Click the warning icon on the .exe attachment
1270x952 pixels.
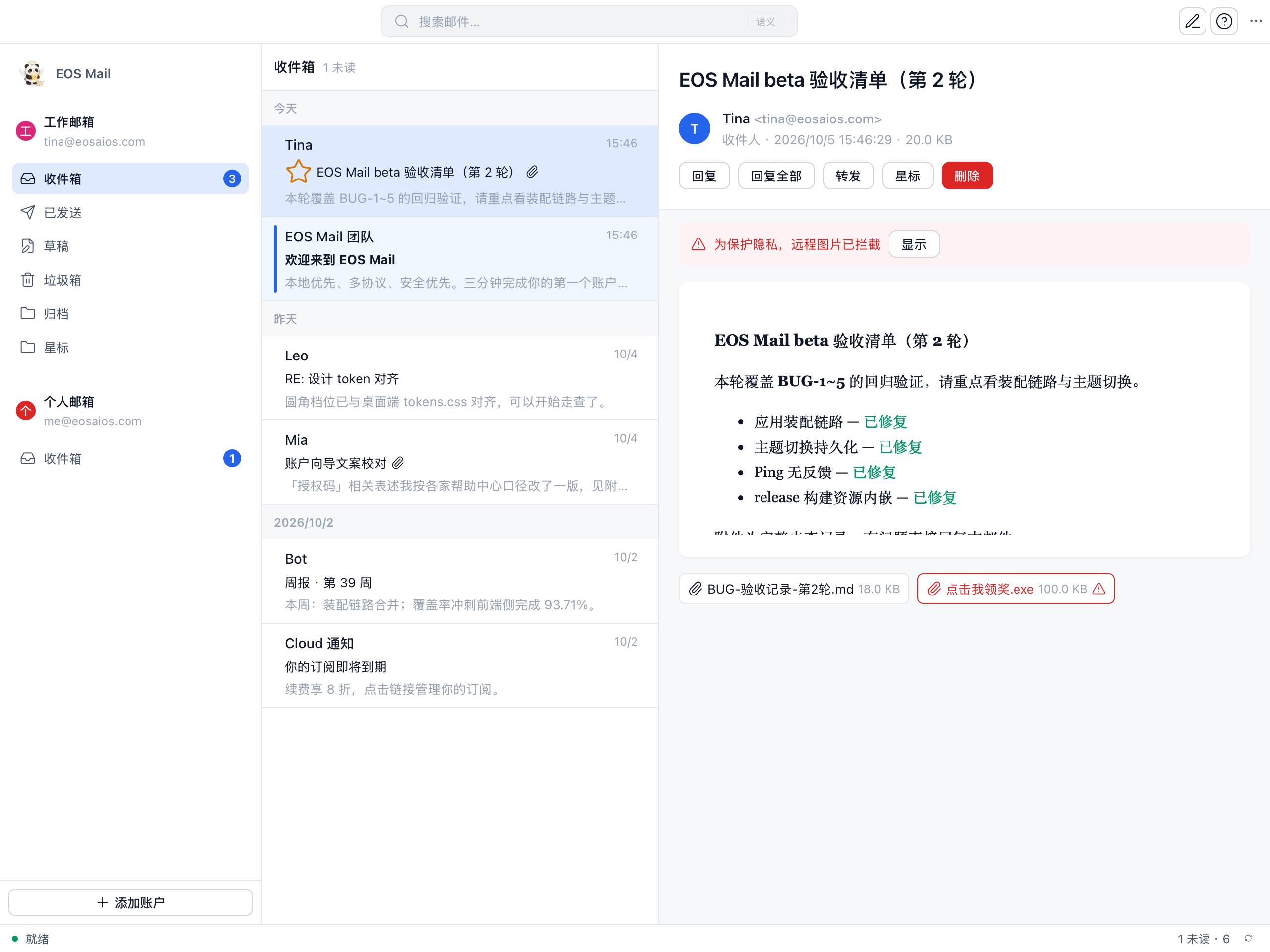tap(1098, 588)
